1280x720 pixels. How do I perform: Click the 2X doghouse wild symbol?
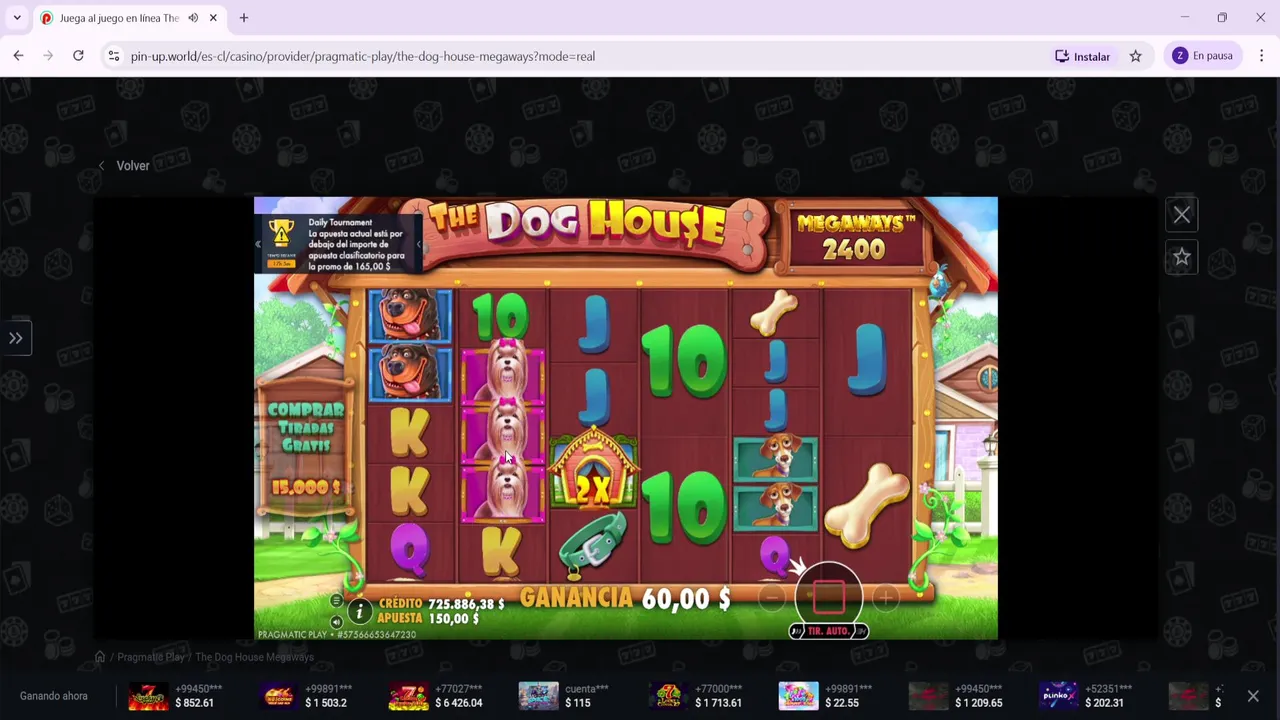coord(594,470)
